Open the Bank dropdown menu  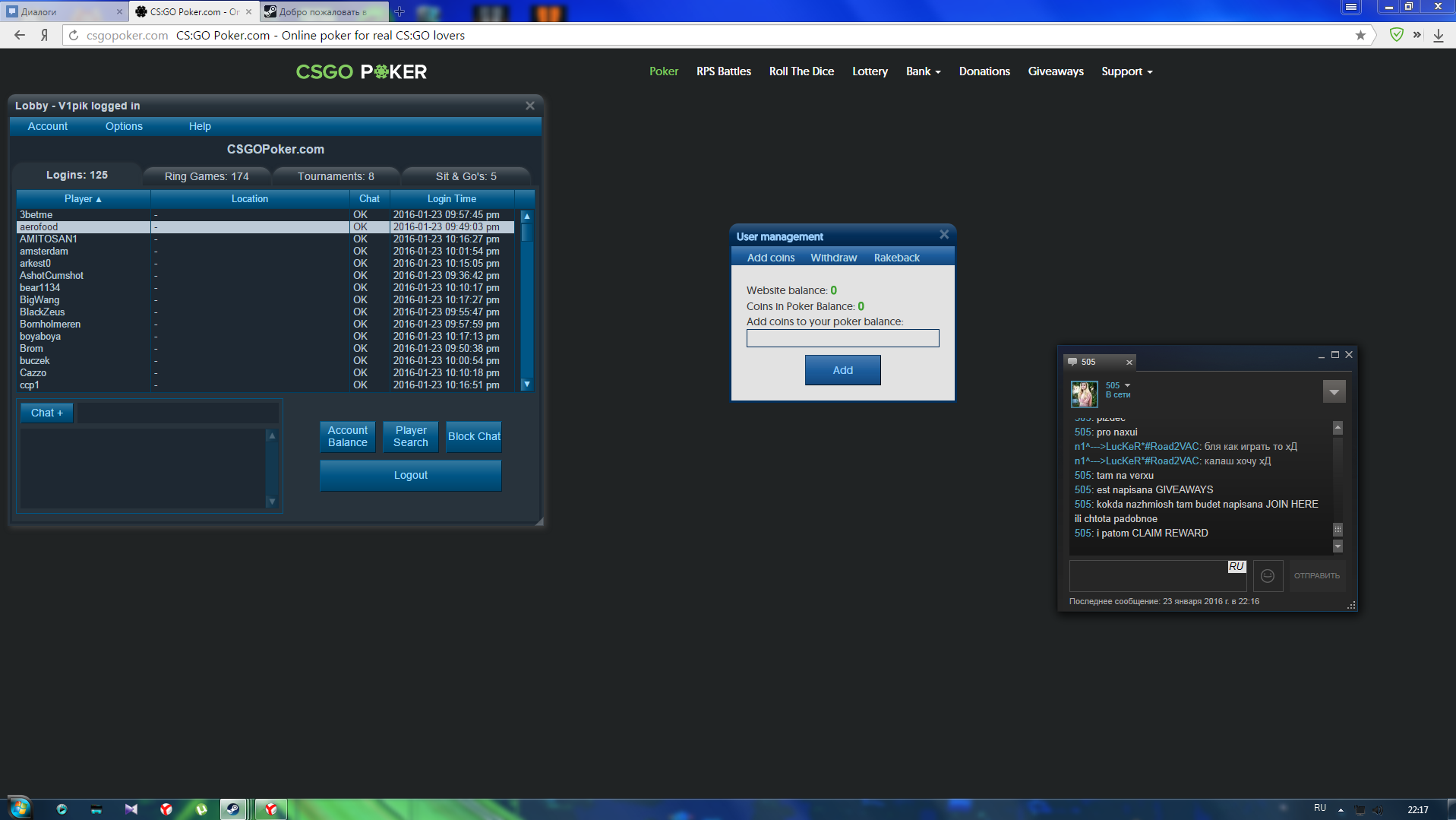click(x=924, y=71)
